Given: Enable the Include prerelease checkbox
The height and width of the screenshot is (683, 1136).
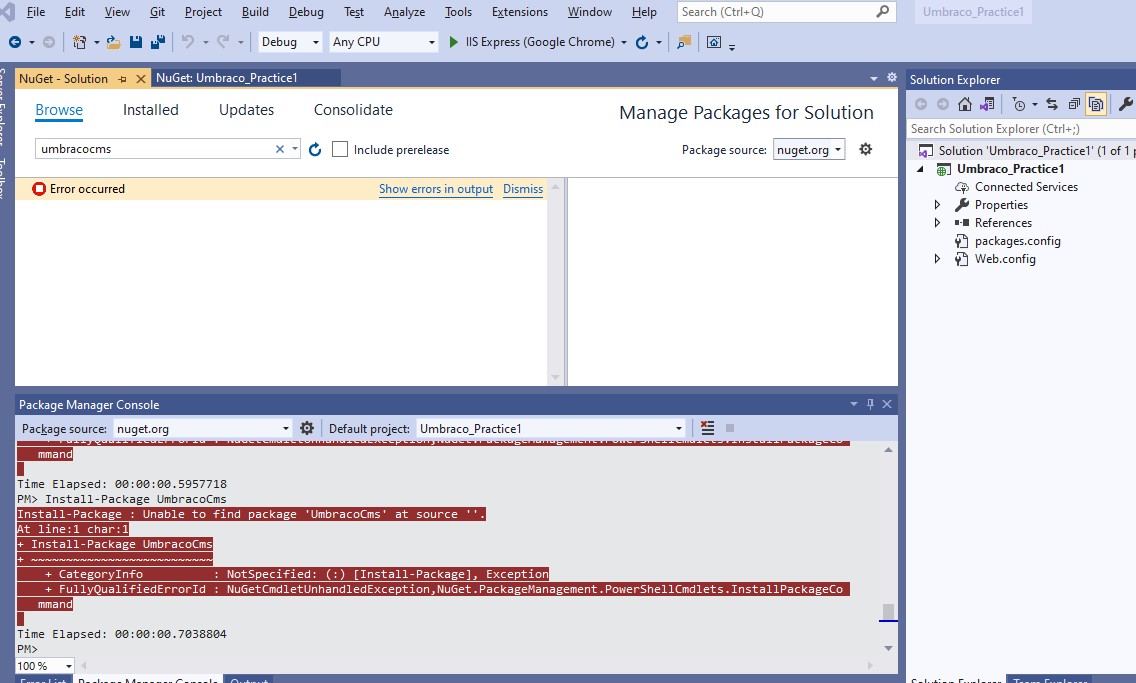Looking at the screenshot, I should click(340, 149).
